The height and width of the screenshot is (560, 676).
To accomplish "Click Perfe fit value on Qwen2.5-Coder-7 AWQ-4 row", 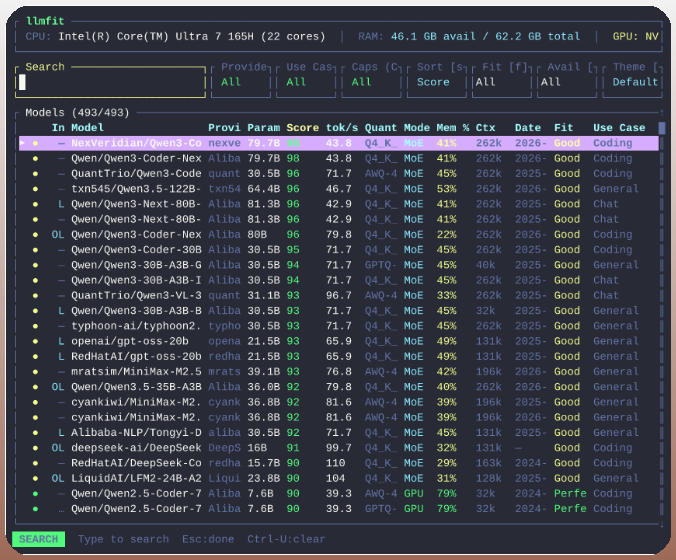I will pyautogui.click(x=570, y=494).
